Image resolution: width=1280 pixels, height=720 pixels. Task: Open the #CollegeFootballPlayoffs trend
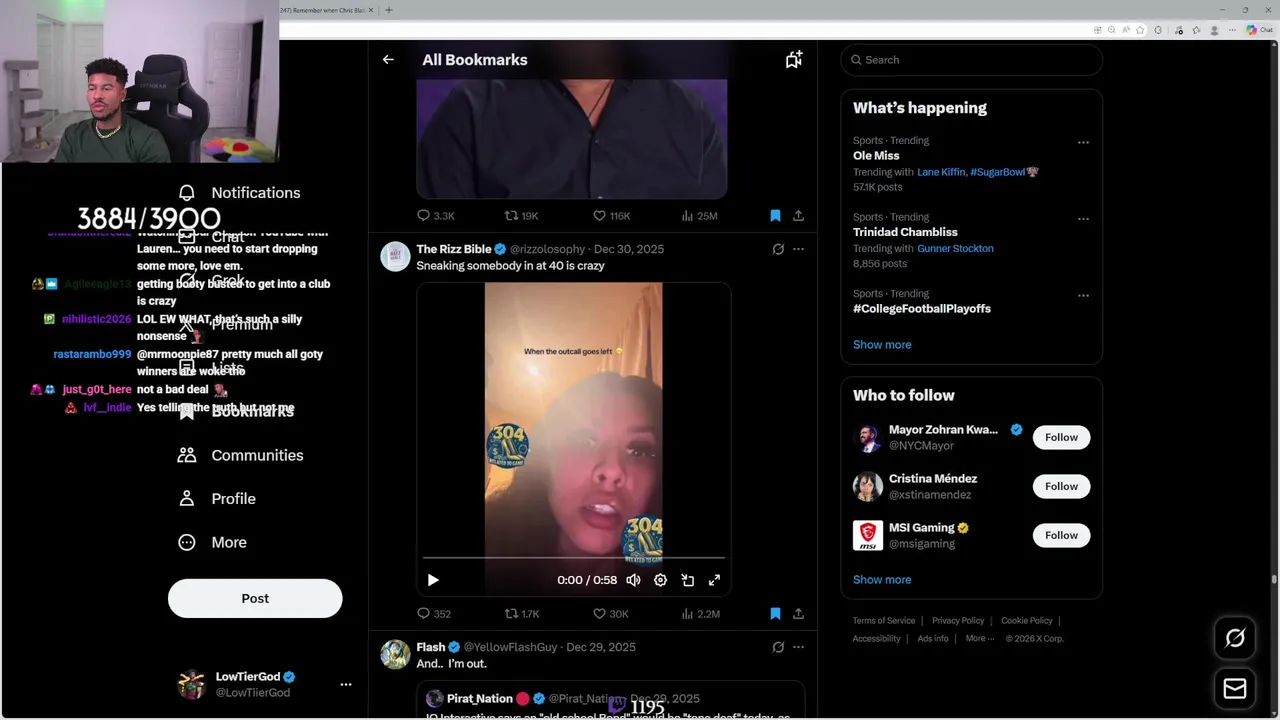click(x=922, y=309)
